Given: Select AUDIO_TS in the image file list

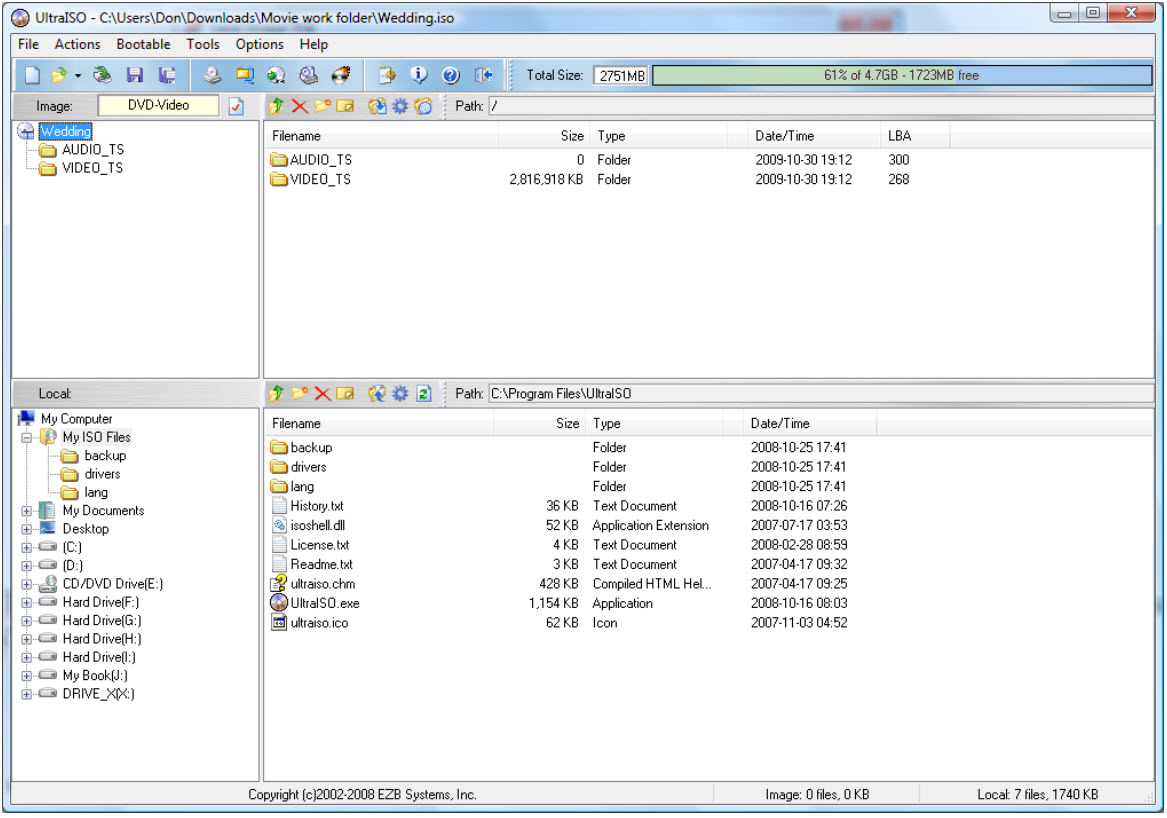Looking at the screenshot, I should [320, 160].
